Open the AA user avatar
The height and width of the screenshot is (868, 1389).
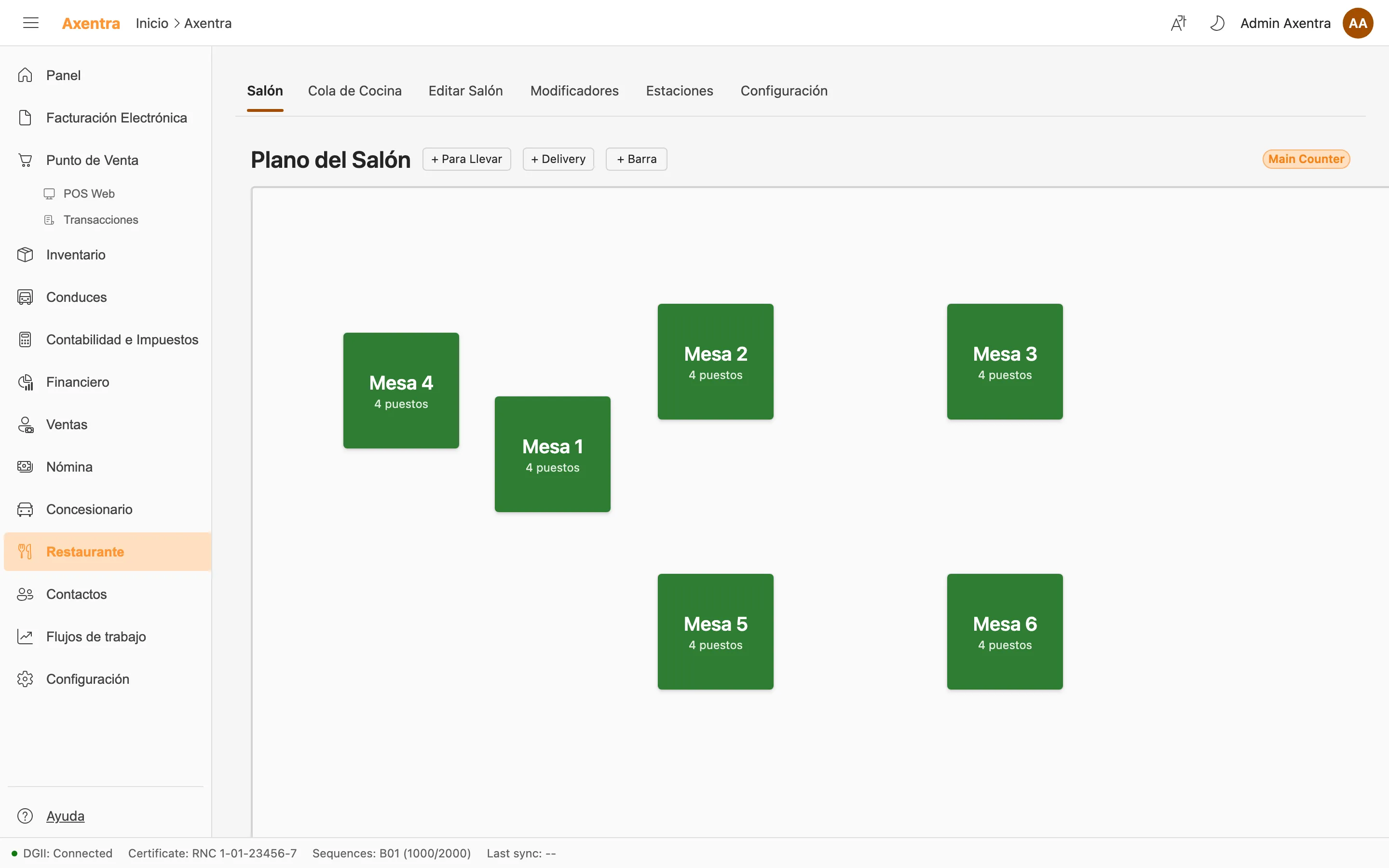tap(1358, 23)
